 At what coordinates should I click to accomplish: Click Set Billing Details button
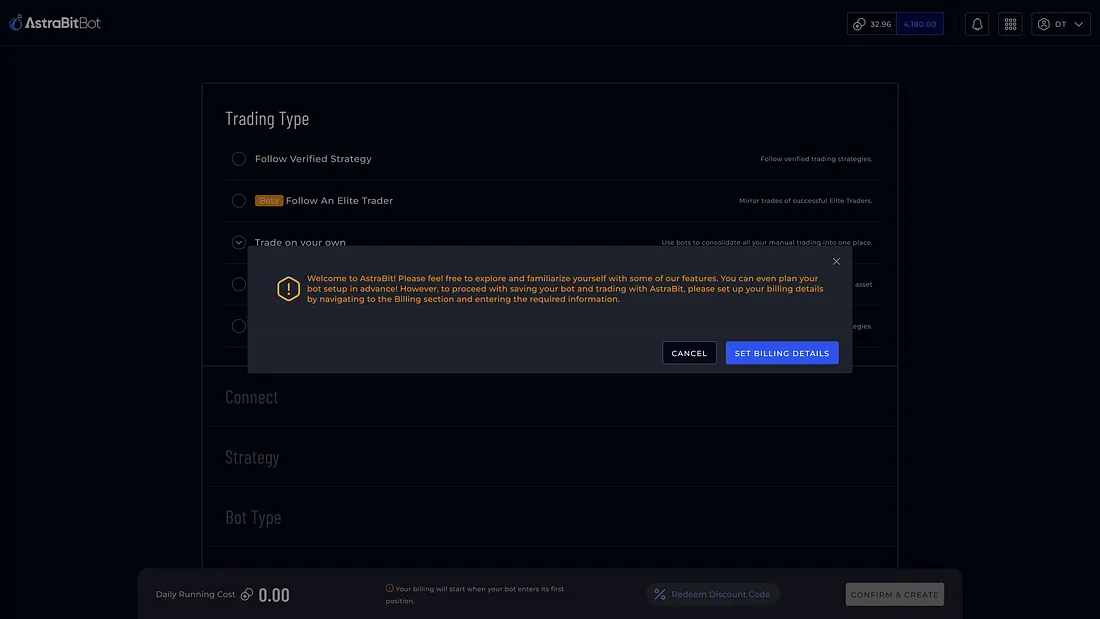pos(781,353)
